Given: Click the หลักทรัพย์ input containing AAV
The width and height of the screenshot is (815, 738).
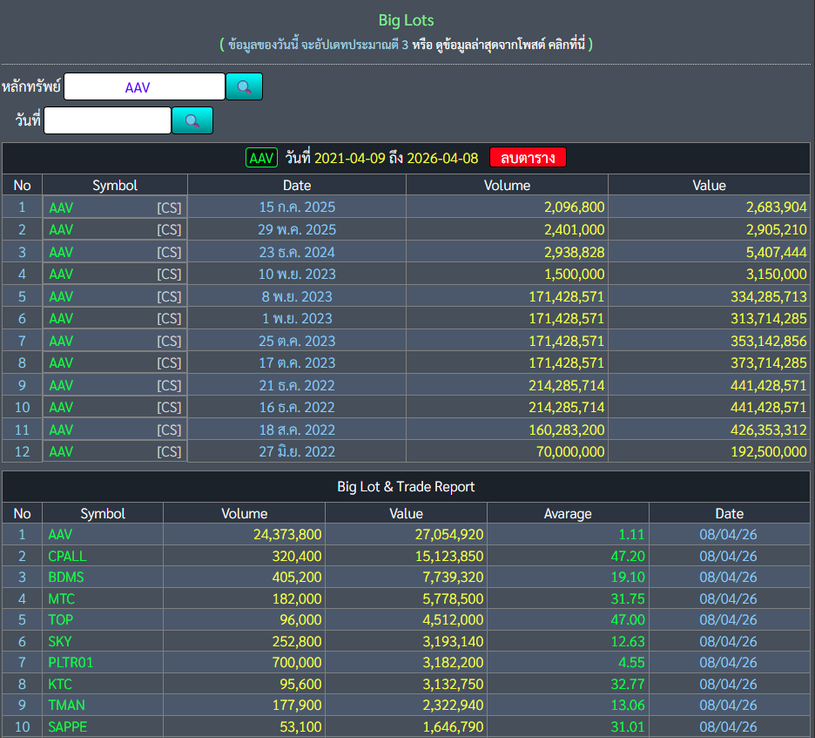Looking at the screenshot, I should click(144, 87).
